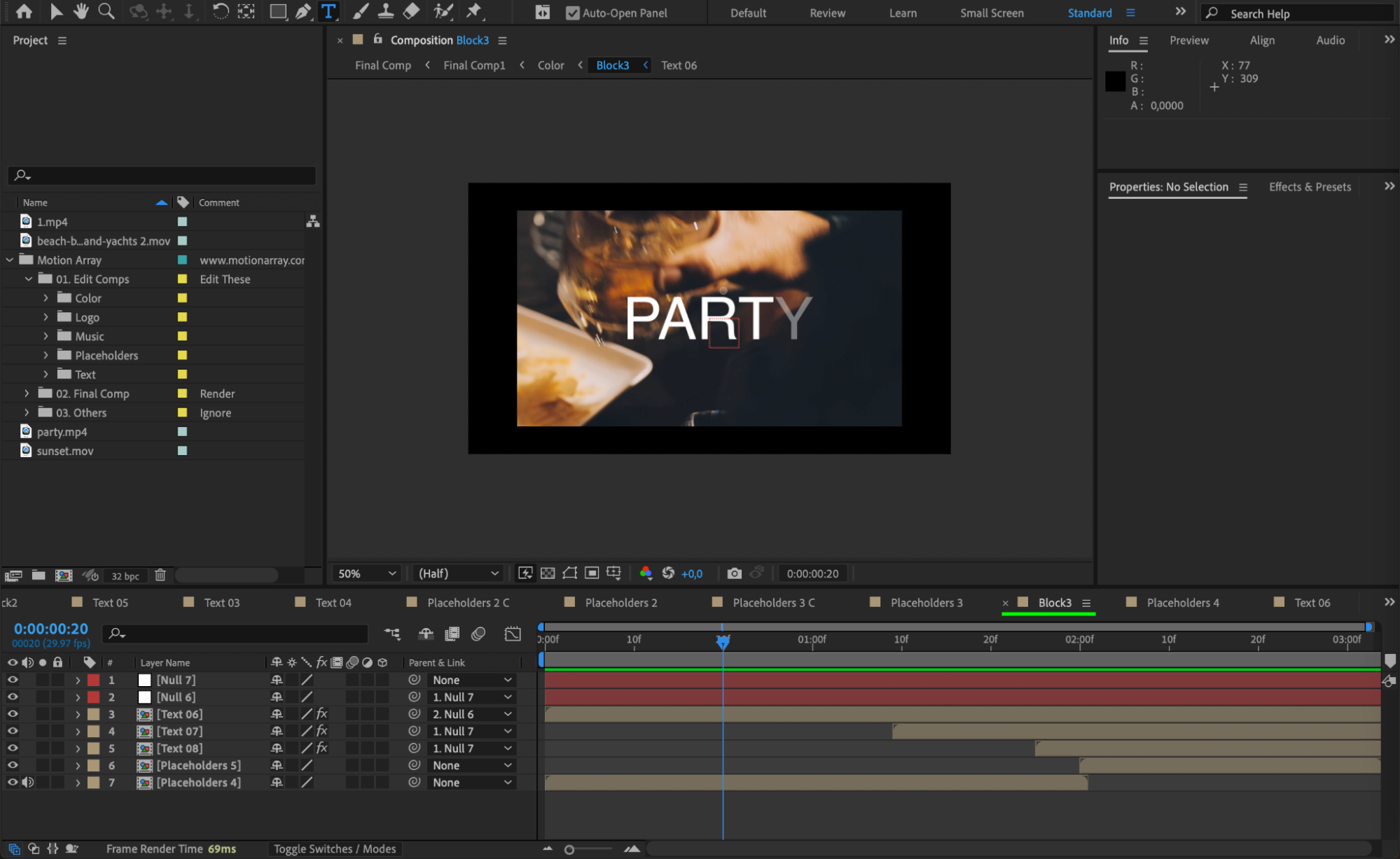Image resolution: width=1400 pixels, height=859 pixels.
Task: Click the timeline zoom slider handle
Action: [569, 849]
